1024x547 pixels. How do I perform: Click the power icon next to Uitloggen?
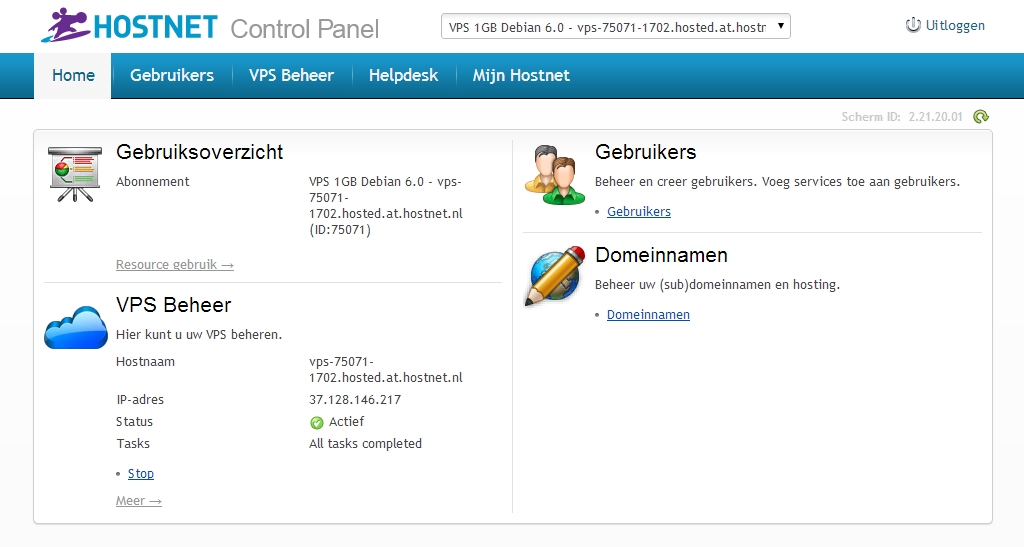tap(913, 26)
